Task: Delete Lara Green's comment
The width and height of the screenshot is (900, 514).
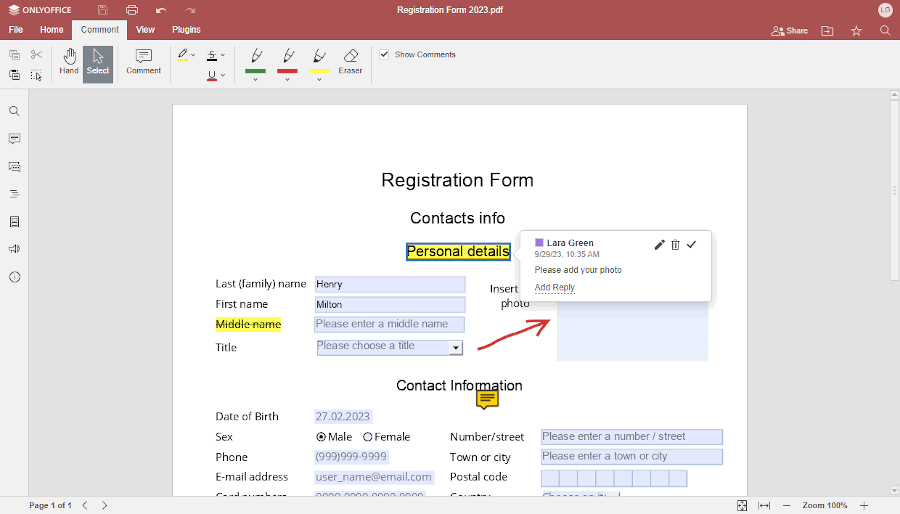Action: [675, 245]
